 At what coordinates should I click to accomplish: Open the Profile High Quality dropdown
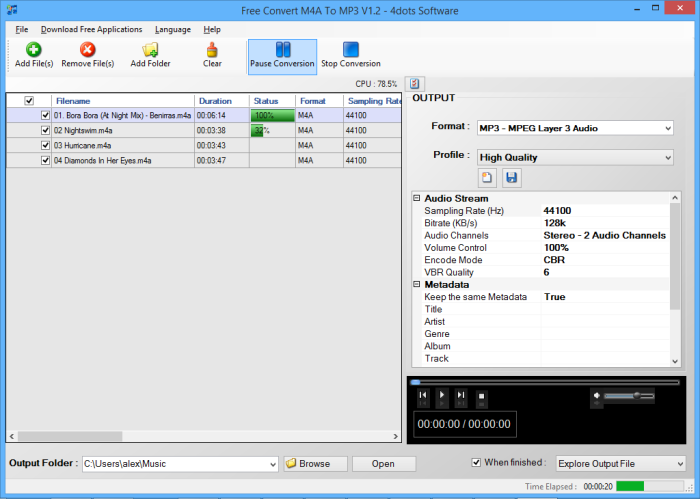coord(575,157)
